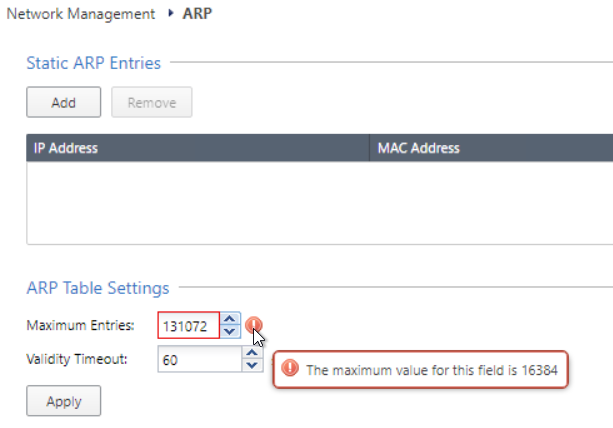Click the ARP Table Settings section heading
Image resolution: width=613 pixels, height=428 pixels.
(x=98, y=288)
